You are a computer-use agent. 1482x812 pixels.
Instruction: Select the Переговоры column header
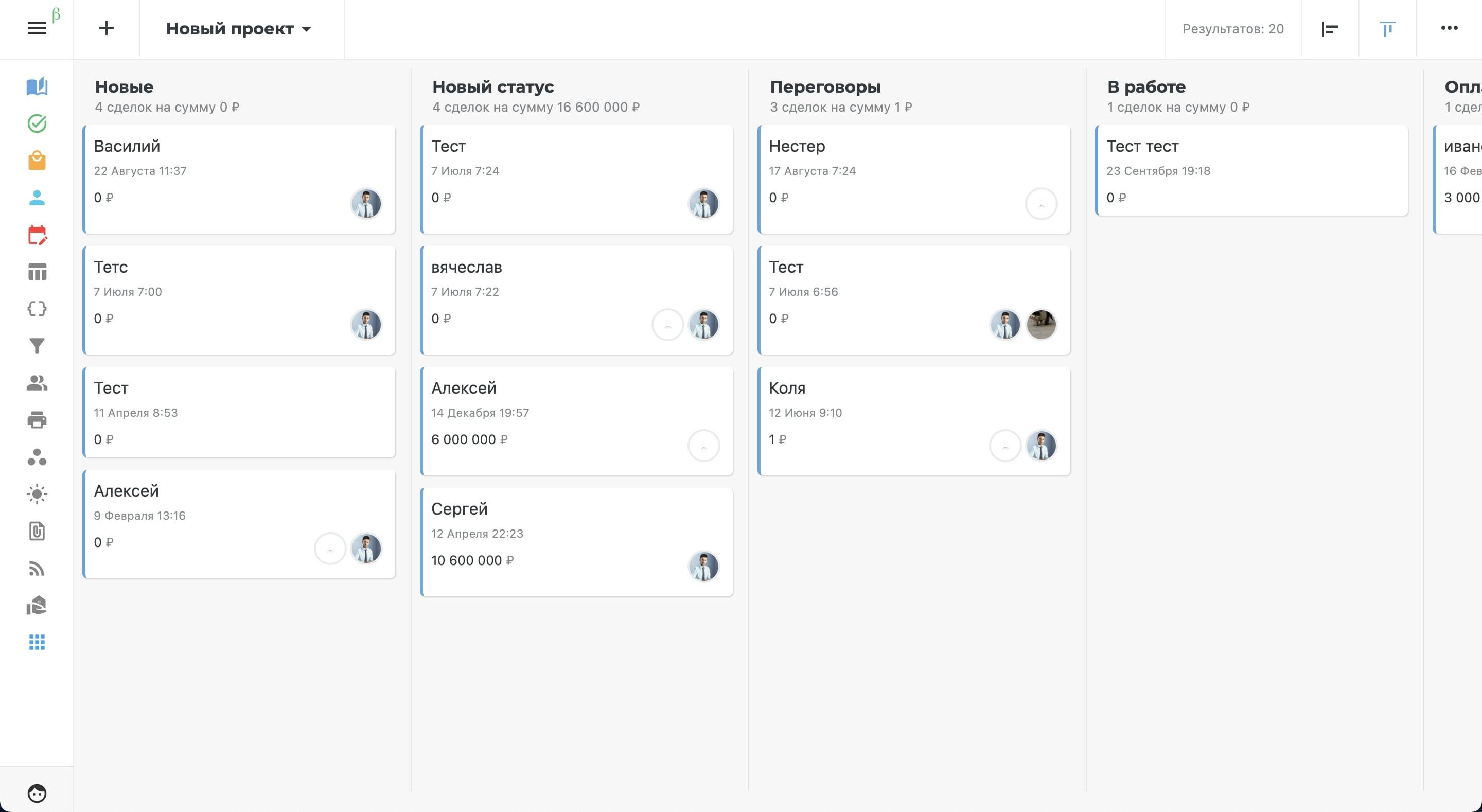[824, 87]
